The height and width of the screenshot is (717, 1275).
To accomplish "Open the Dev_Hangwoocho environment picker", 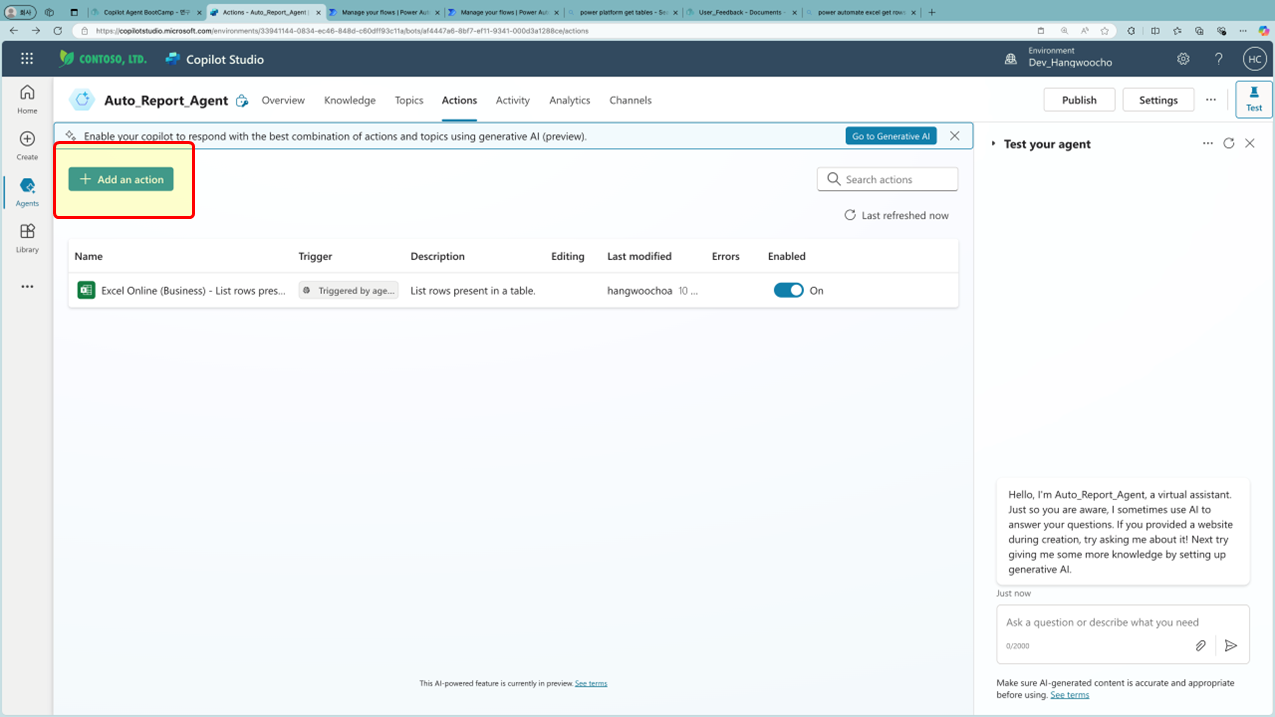I will pos(1070,62).
